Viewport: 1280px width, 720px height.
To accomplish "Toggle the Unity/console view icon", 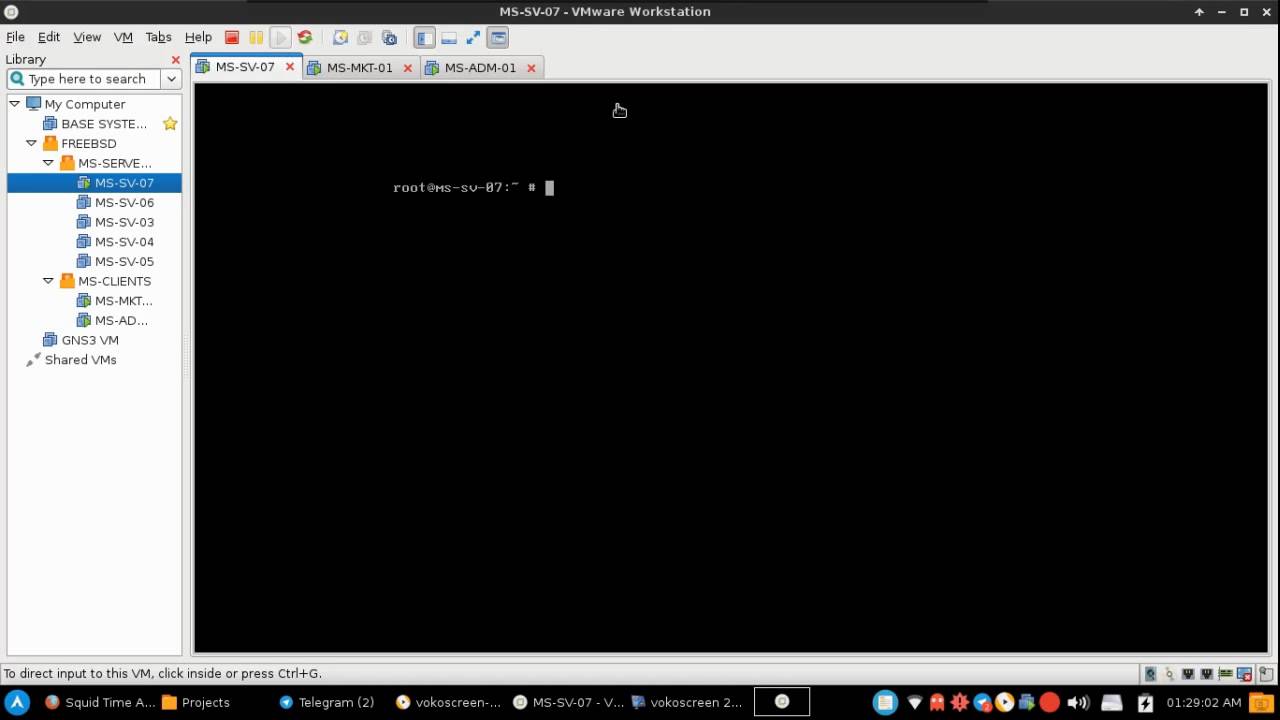I will click(x=498, y=37).
